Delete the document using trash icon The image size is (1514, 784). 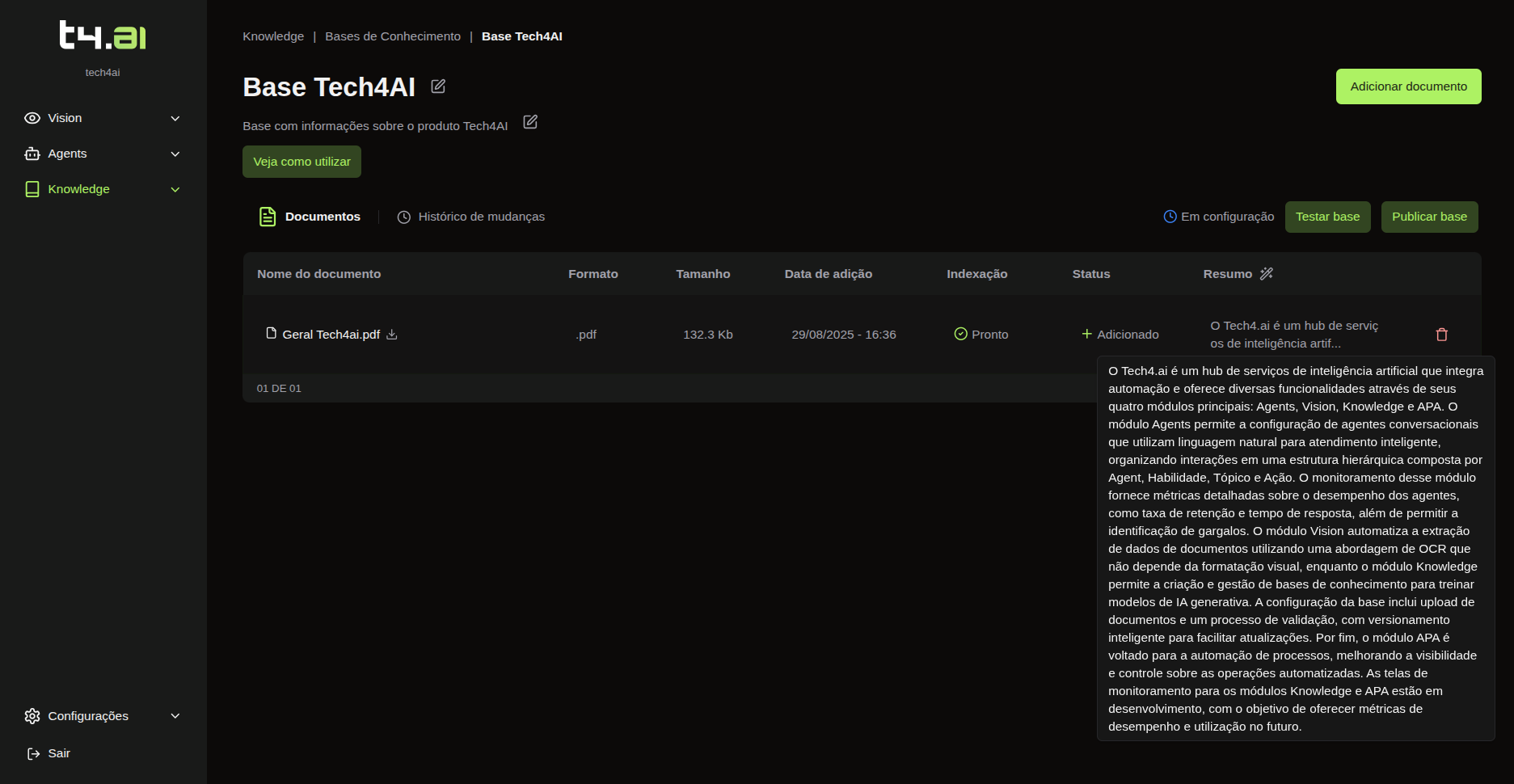1441,335
